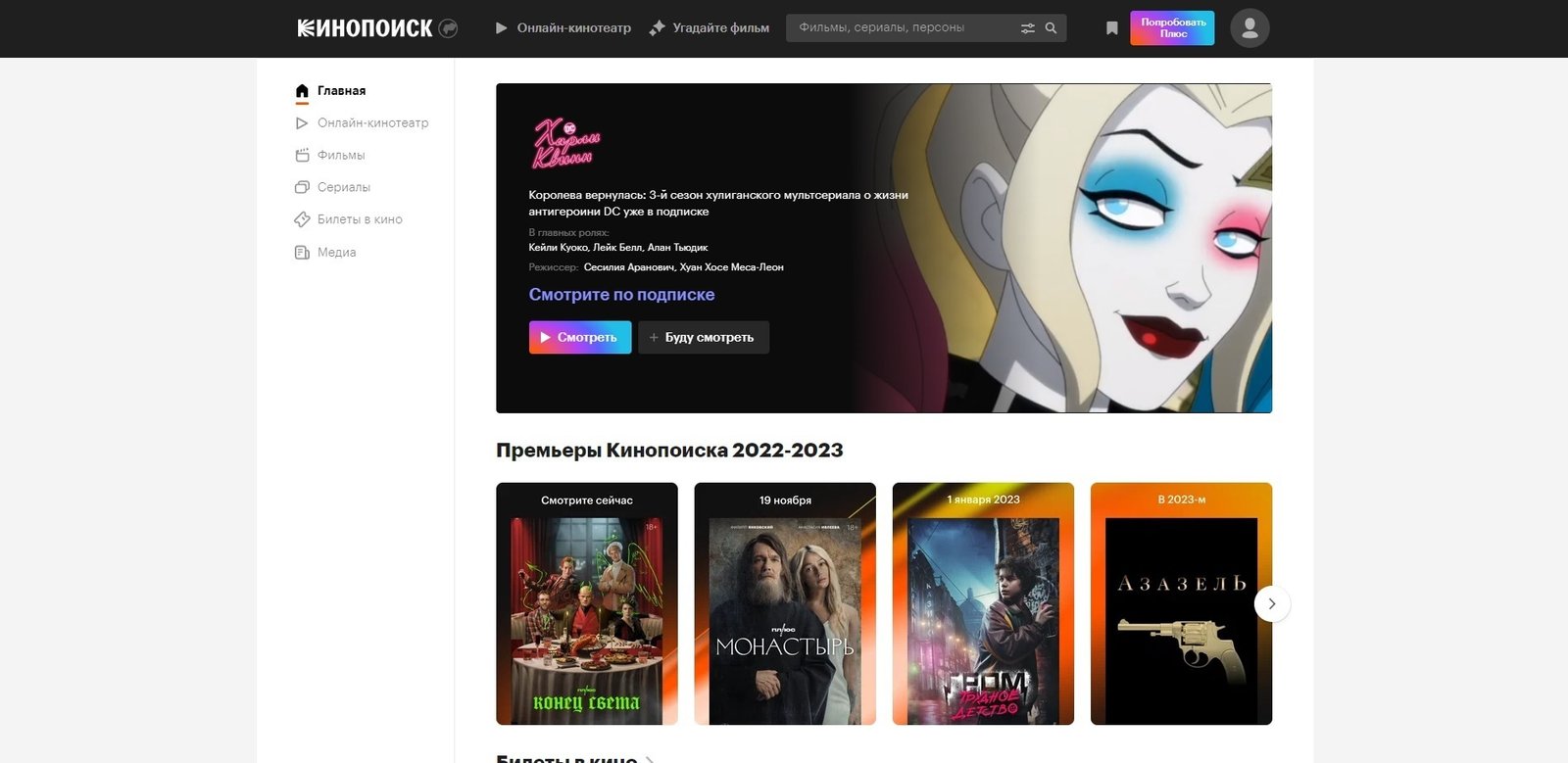Click newspaper icon beside Медиа
The image size is (1568, 763).
tap(302, 253)
